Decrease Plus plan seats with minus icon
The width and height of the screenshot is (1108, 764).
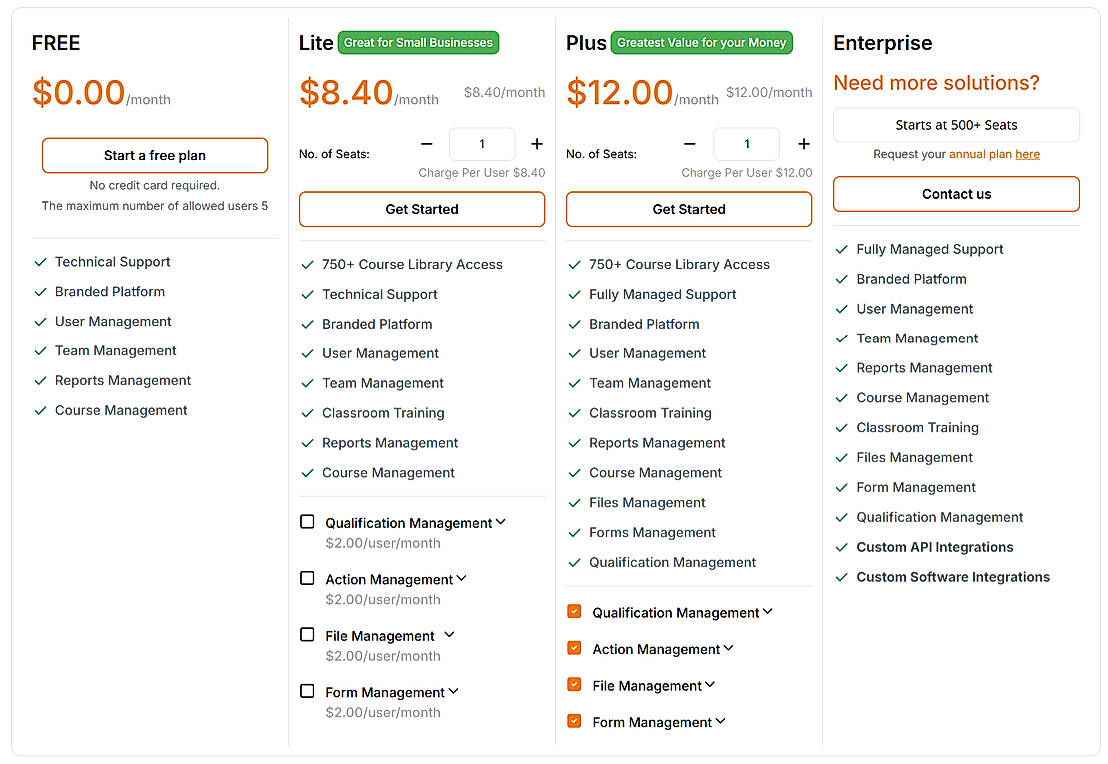pos(690,144)
